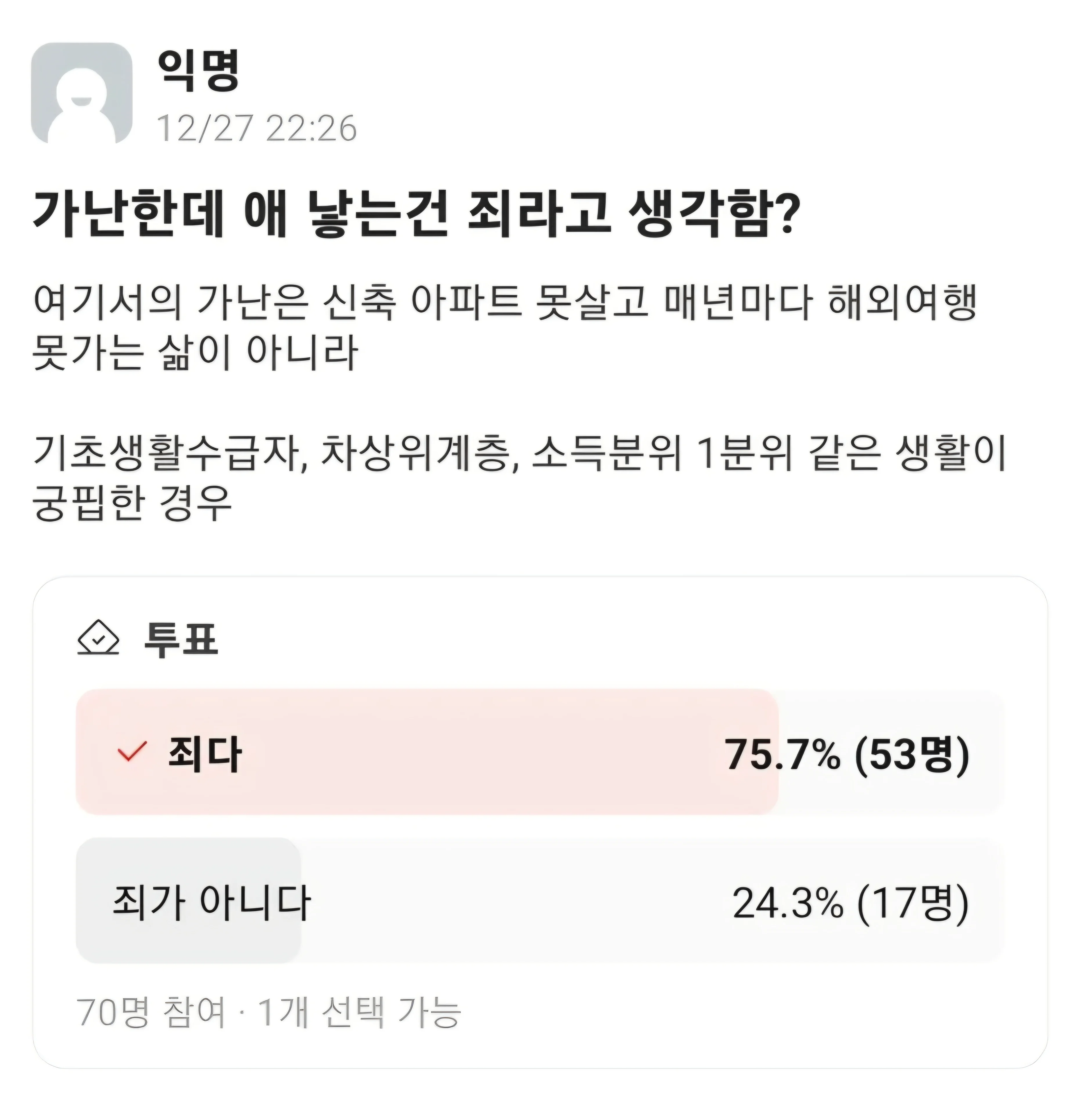The height and width of the screenshot is (1120, 1077).
Task: Select the 죄가 아니다 poll option
Action: click(x=540, y=901)
